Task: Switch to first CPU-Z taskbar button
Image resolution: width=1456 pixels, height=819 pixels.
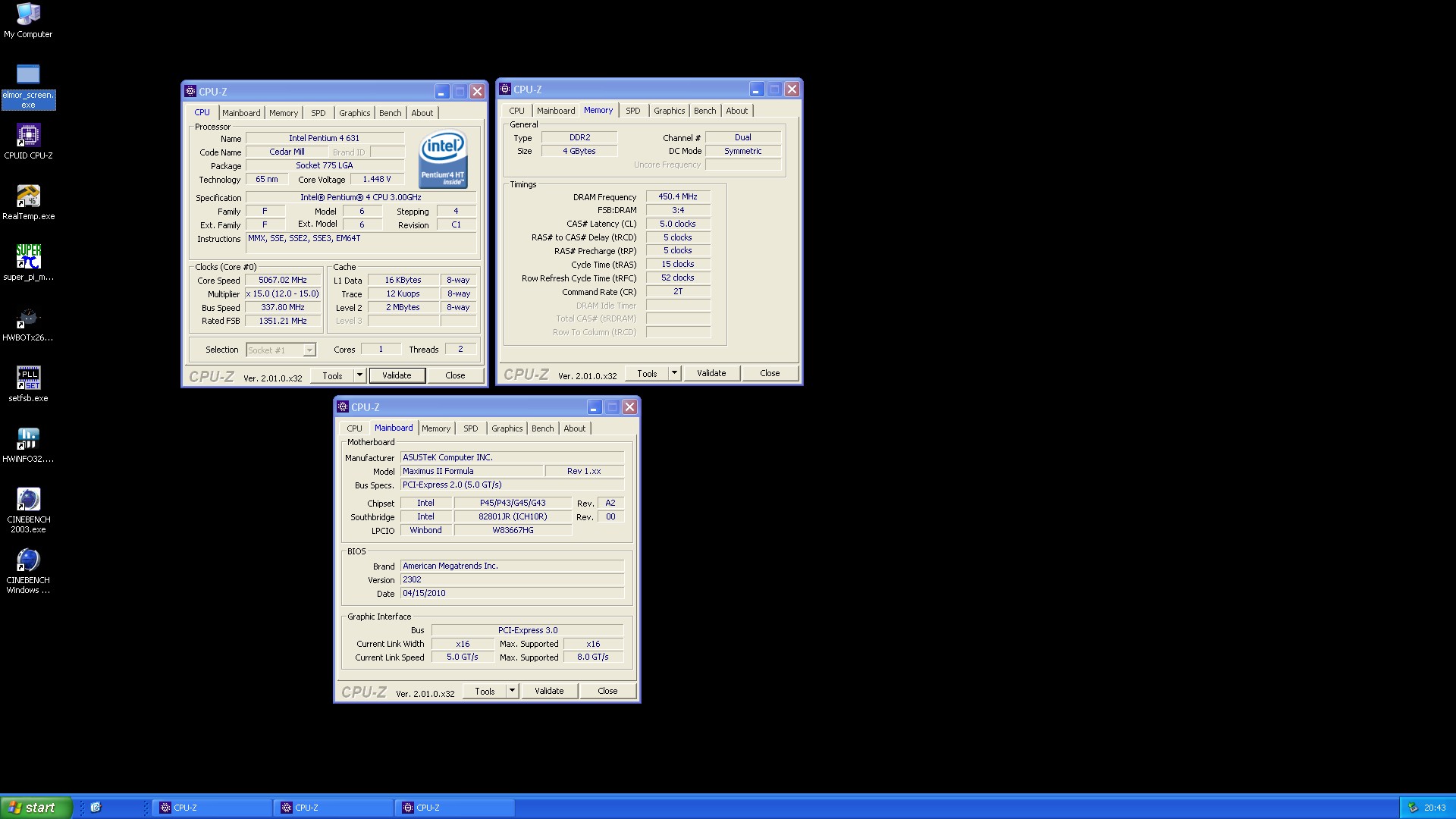Action: pyautogui.click(x=213, y=808)
